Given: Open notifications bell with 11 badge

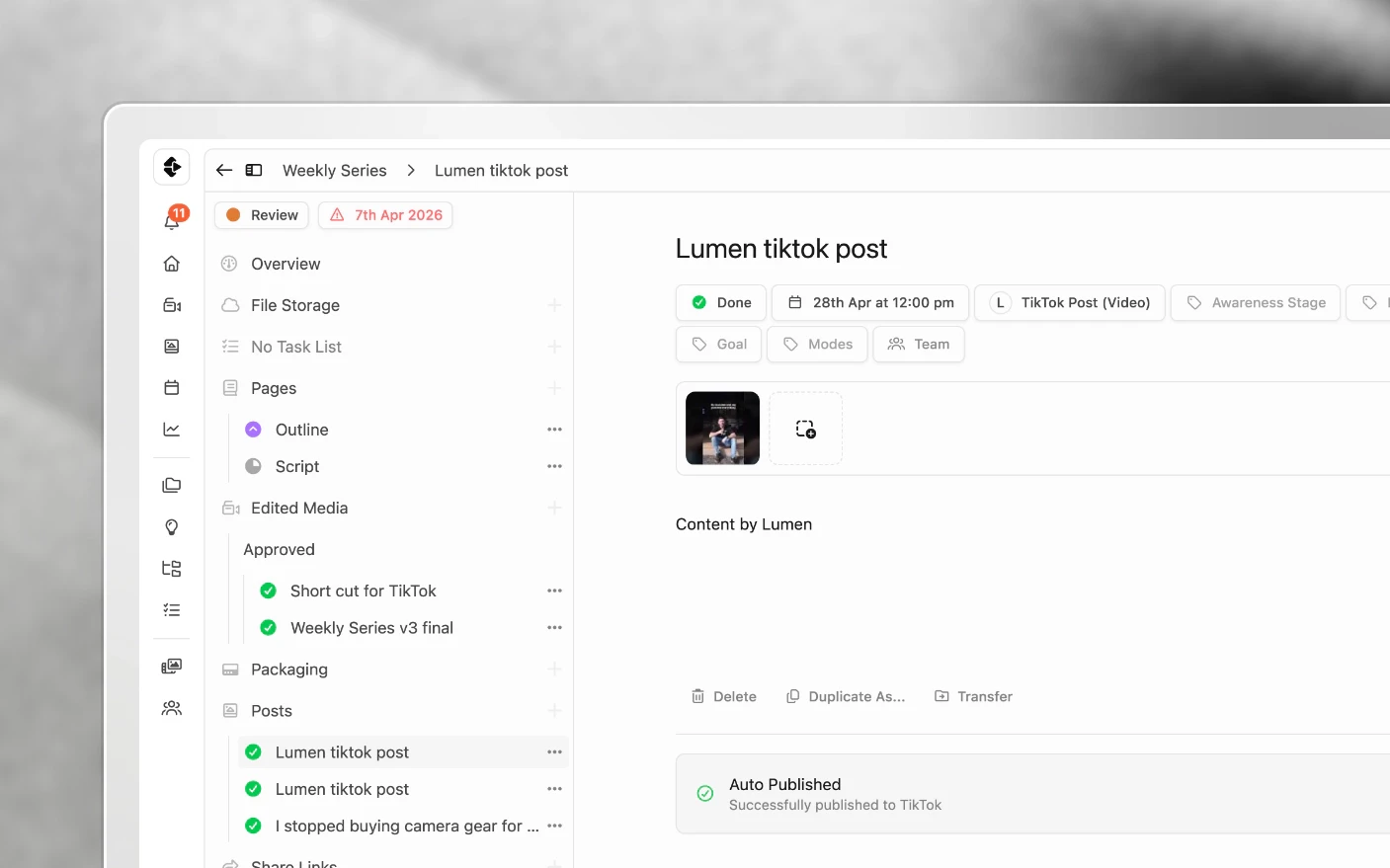Looking at the screenshot, I should pyautogui.click(x=173, y=219).
